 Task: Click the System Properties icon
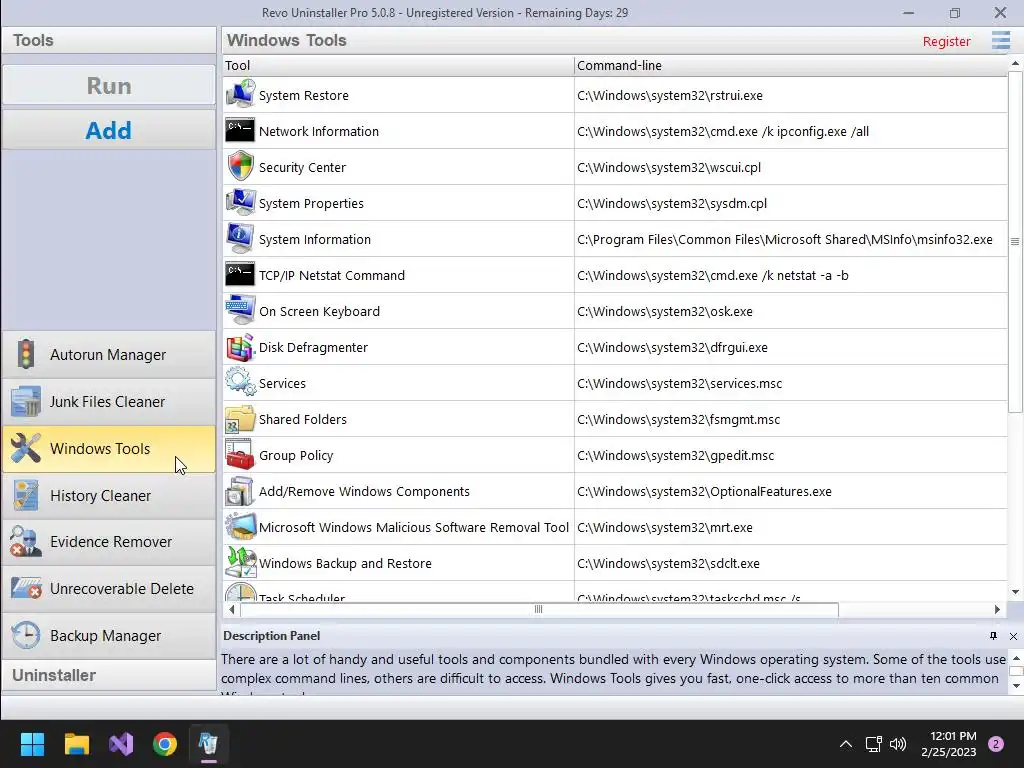point(240,202)
